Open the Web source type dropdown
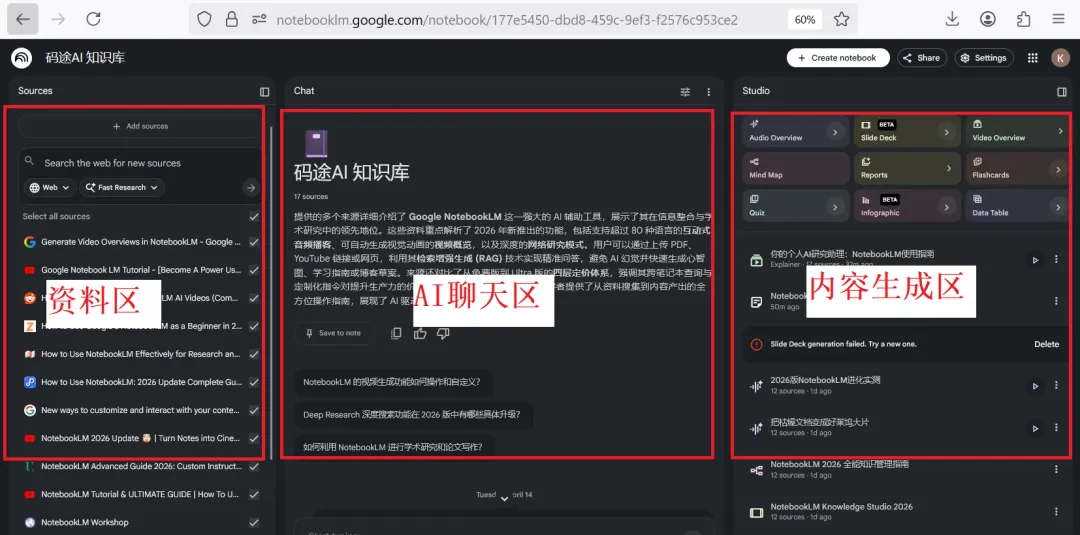The height and width of the screenshot is (535, 1080). click(50, 187)
